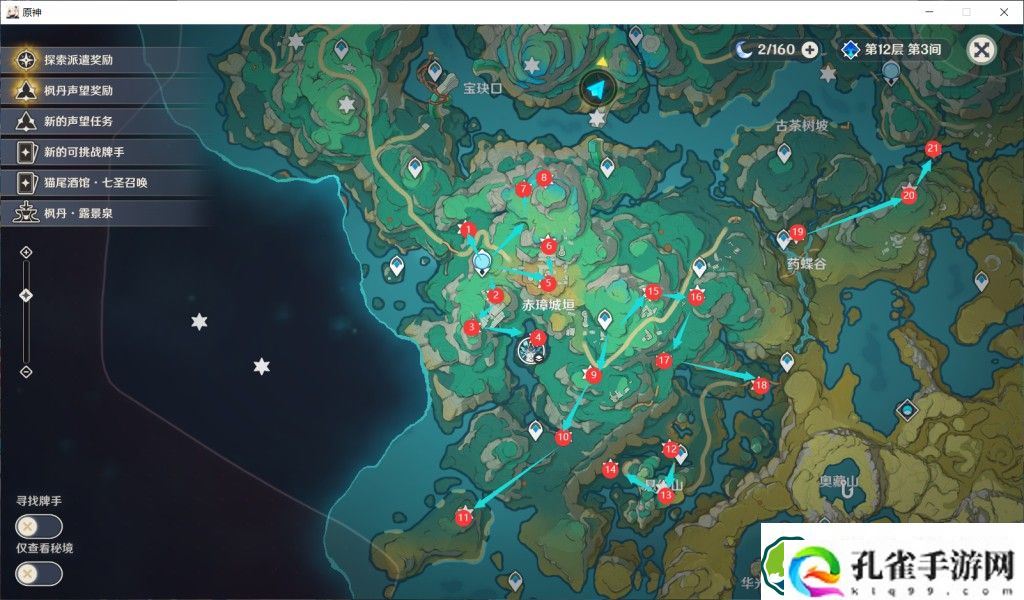The width and height of the screenshot is (1024, 600).
Task: Select the waypoint above marker 18
Action: (x=787, y=362)
